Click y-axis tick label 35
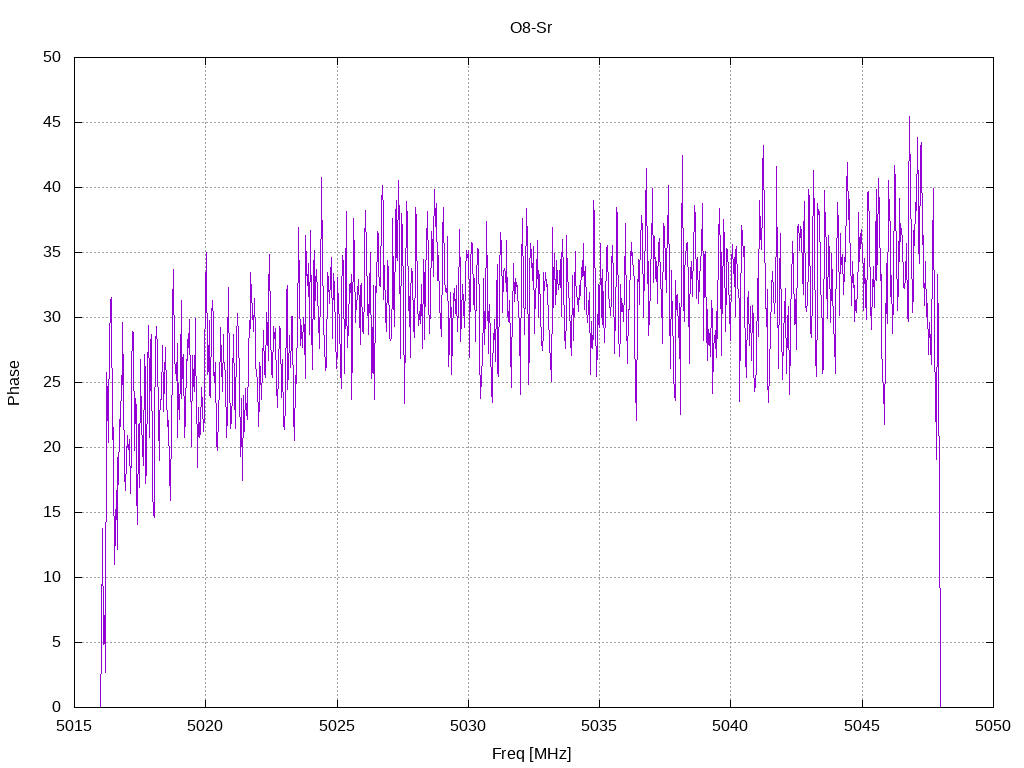This screenshot has width=1024, height=768. coord(52,252)
